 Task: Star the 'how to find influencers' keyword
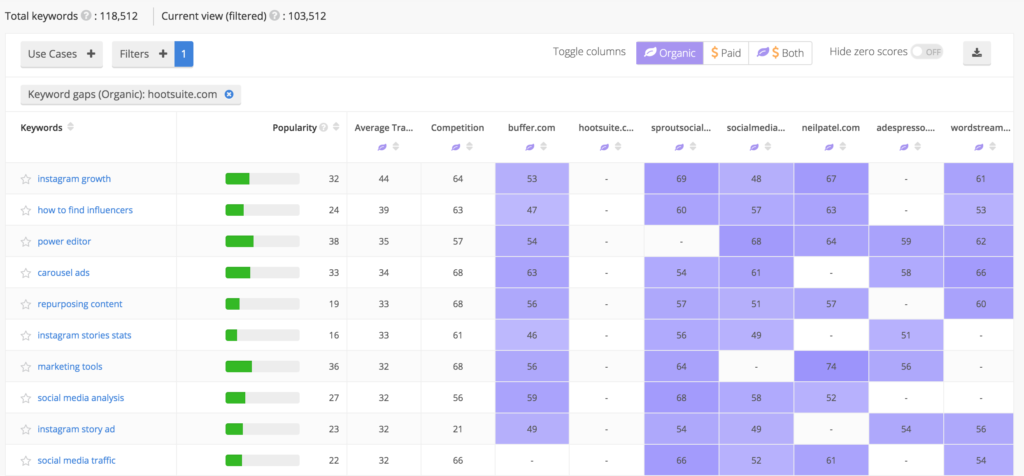tap(25, 210)
